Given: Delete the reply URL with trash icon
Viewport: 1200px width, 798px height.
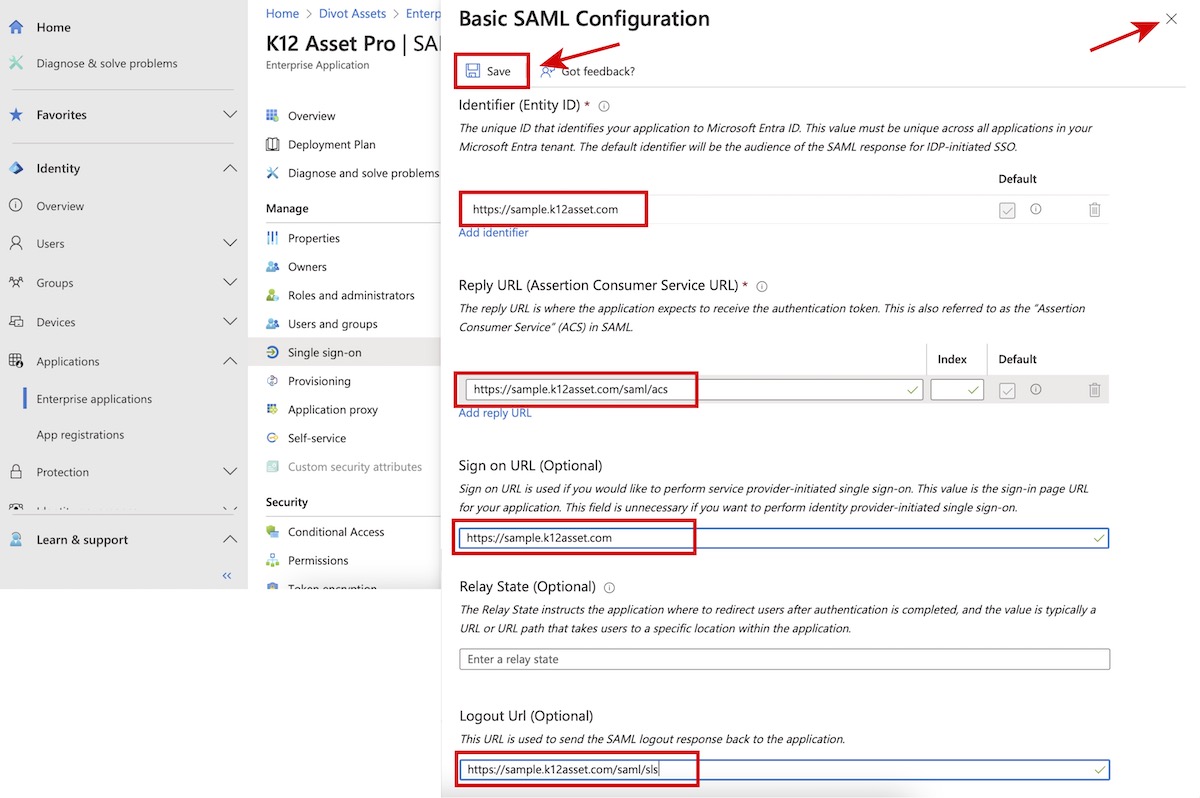Looking at the screenshot, I should click(x=1094, y=390).
